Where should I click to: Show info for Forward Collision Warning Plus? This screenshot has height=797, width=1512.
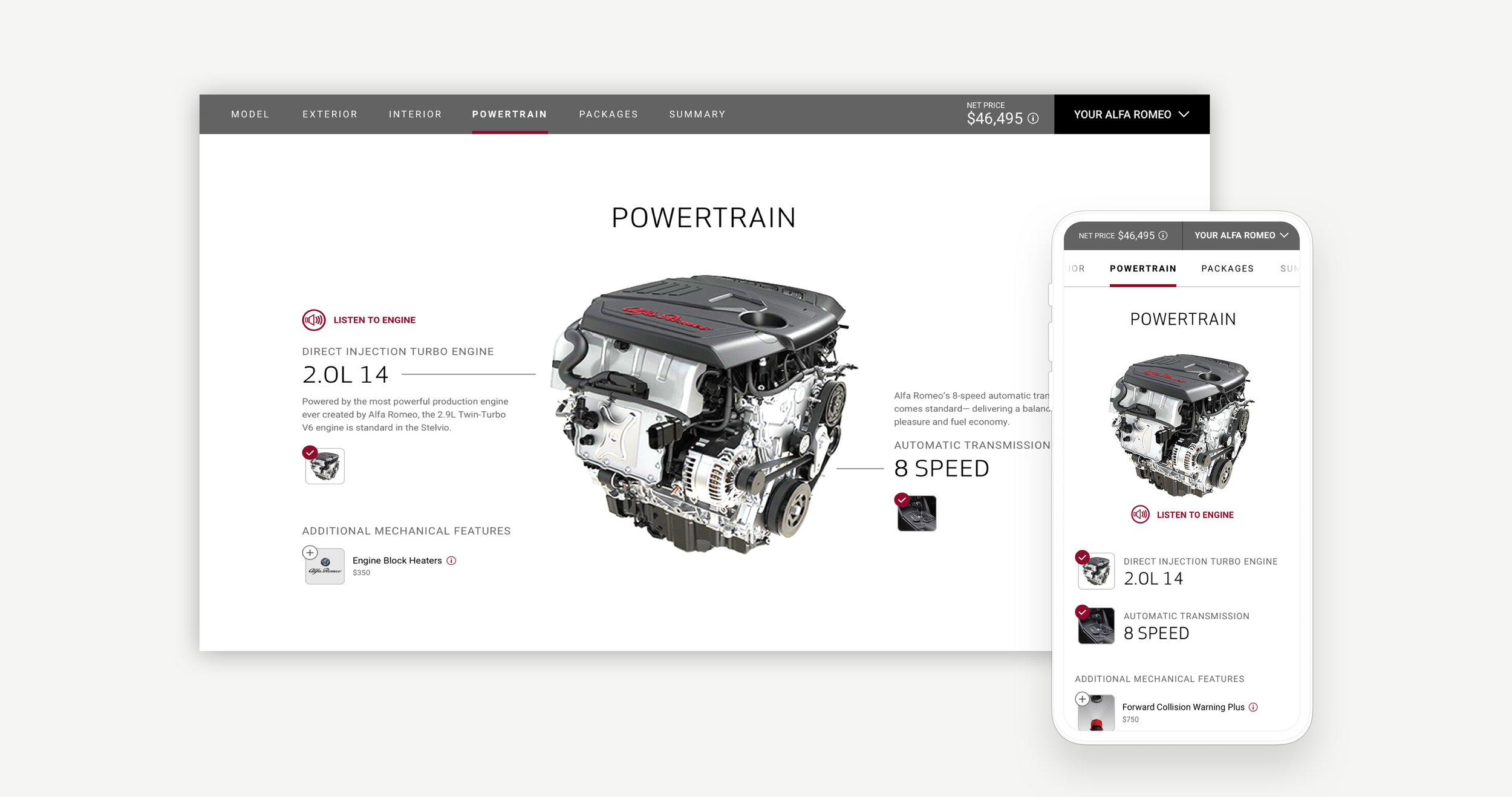coord(1253,707)
